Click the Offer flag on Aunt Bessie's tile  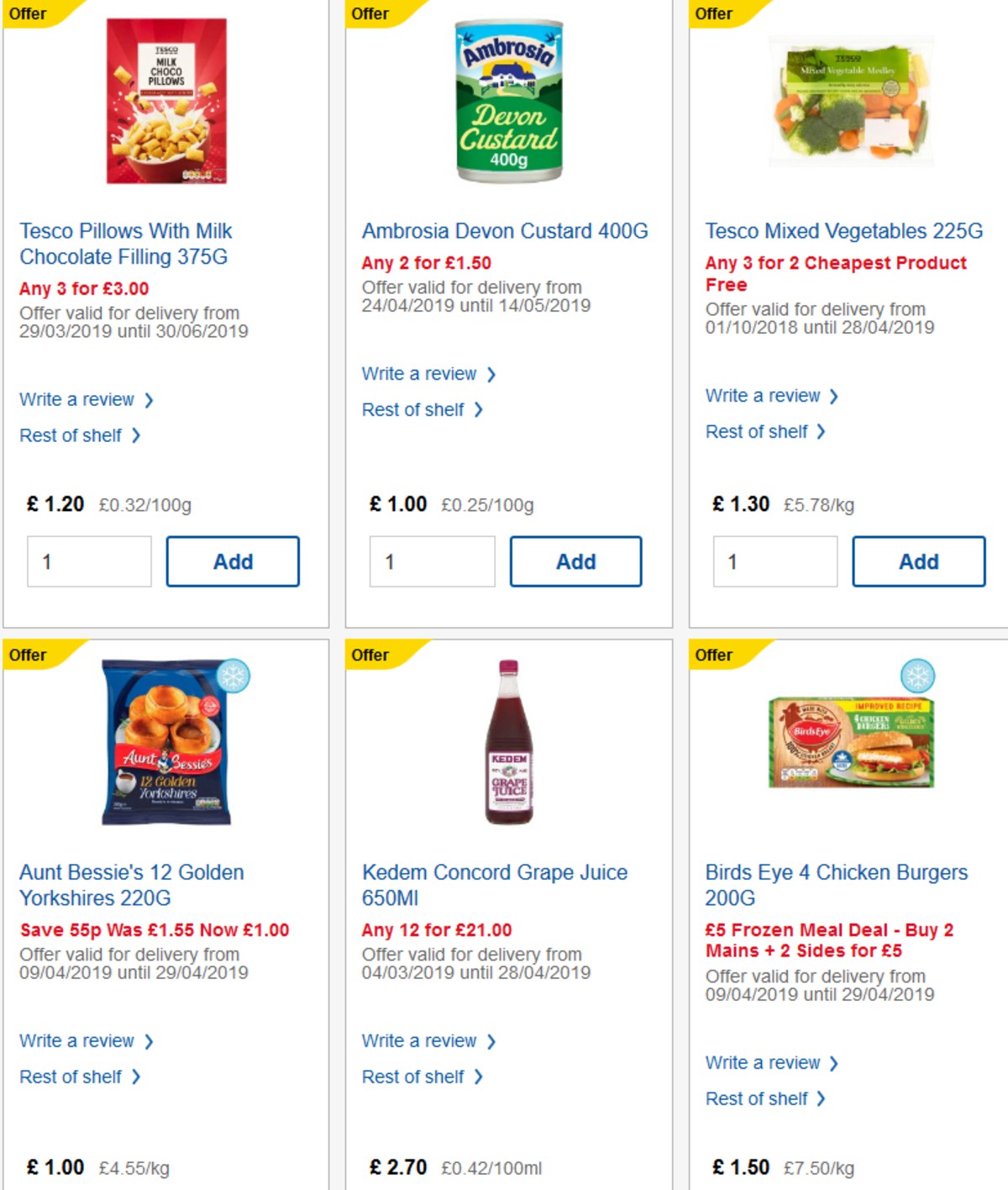pos(29,655)
